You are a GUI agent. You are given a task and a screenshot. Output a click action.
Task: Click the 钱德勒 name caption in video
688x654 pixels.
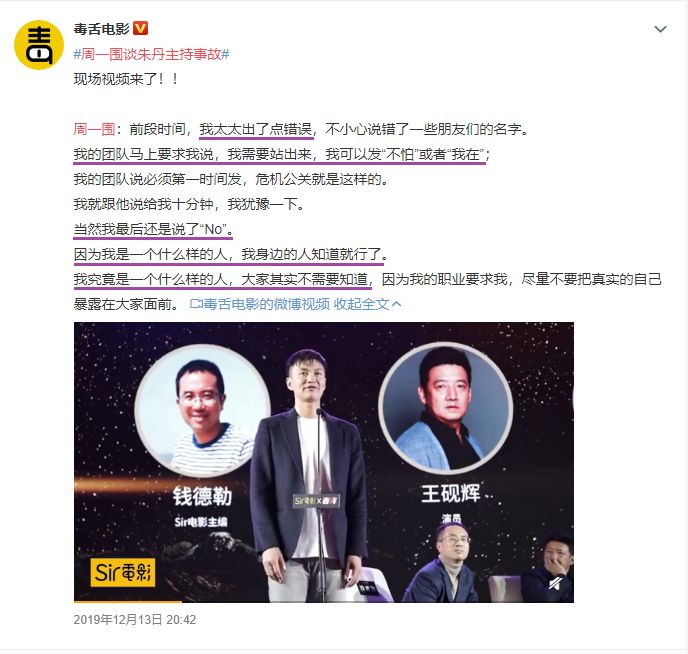coord(202,496)
